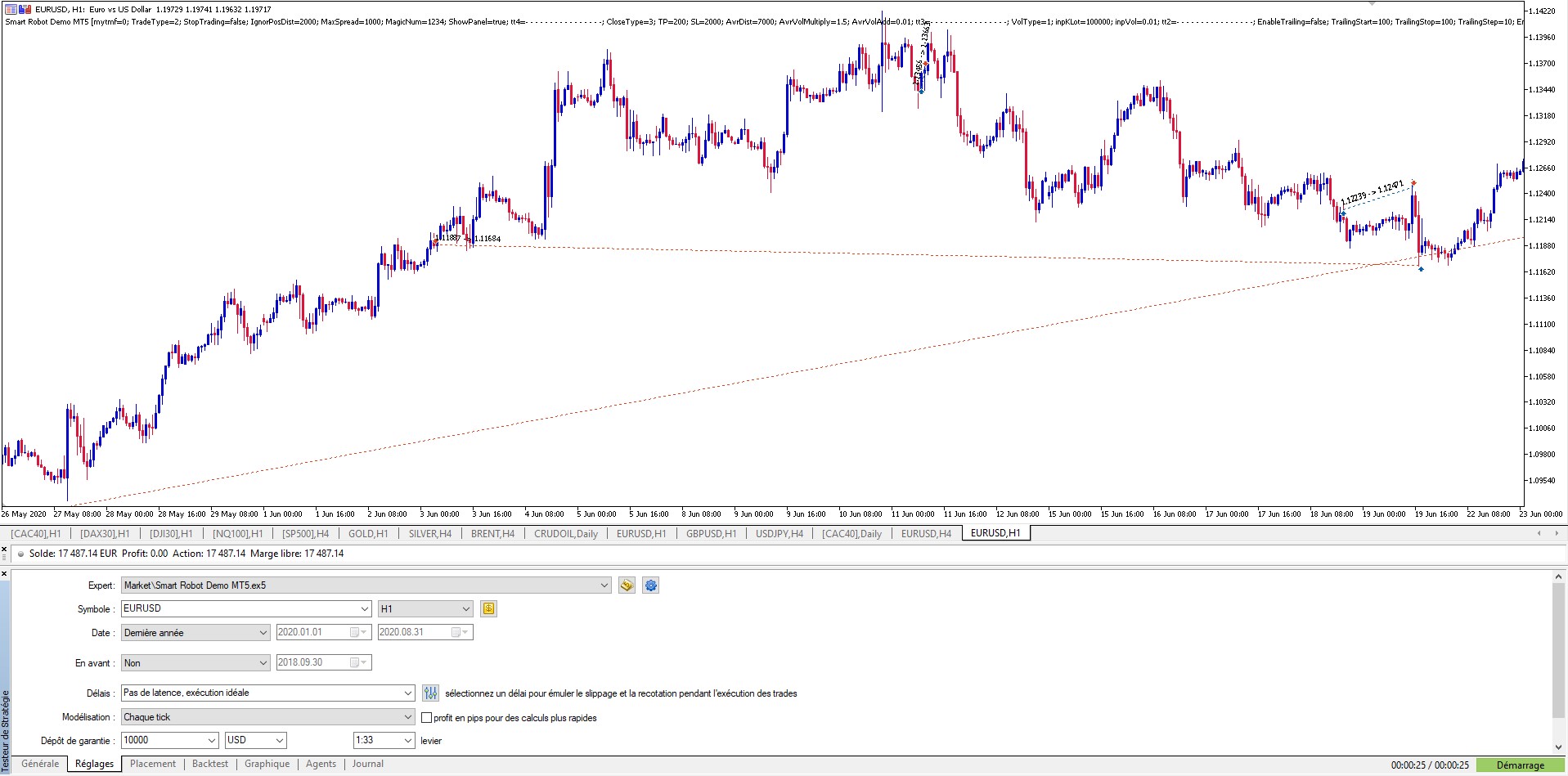Switch to the Backtest tab
1568x776 pixels.
(x=209, y=764)
